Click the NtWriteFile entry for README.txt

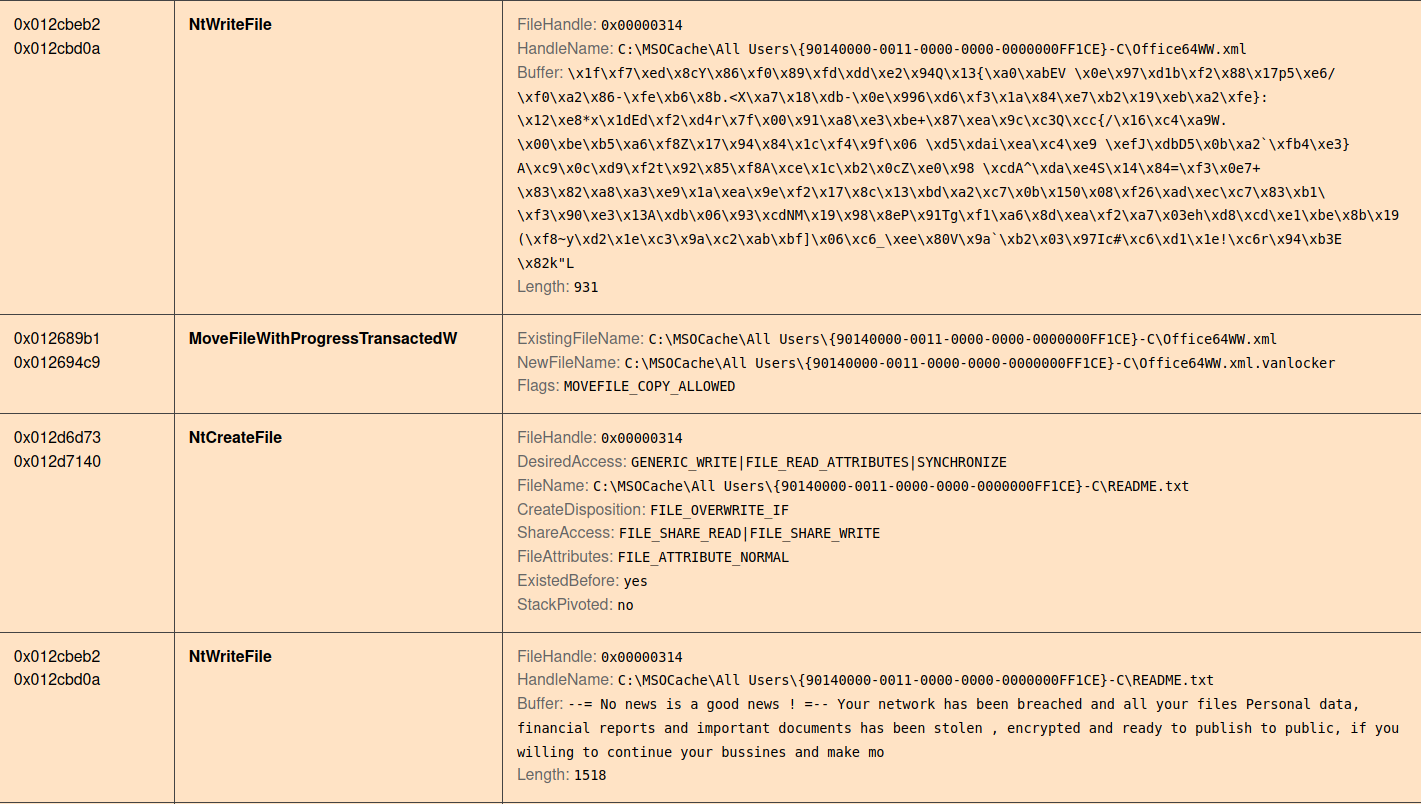pyautogui.click(x=230, y=657)
